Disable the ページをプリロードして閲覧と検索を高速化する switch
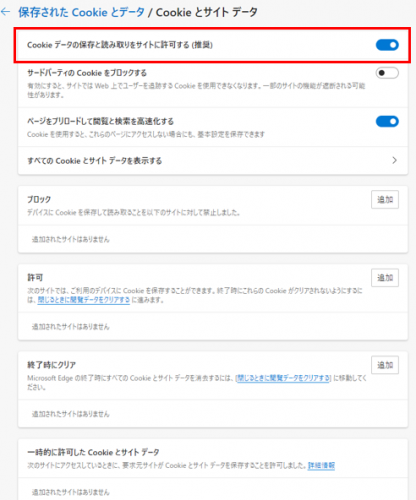This screenshot has width=416, height=500. (x=387, y=121)
